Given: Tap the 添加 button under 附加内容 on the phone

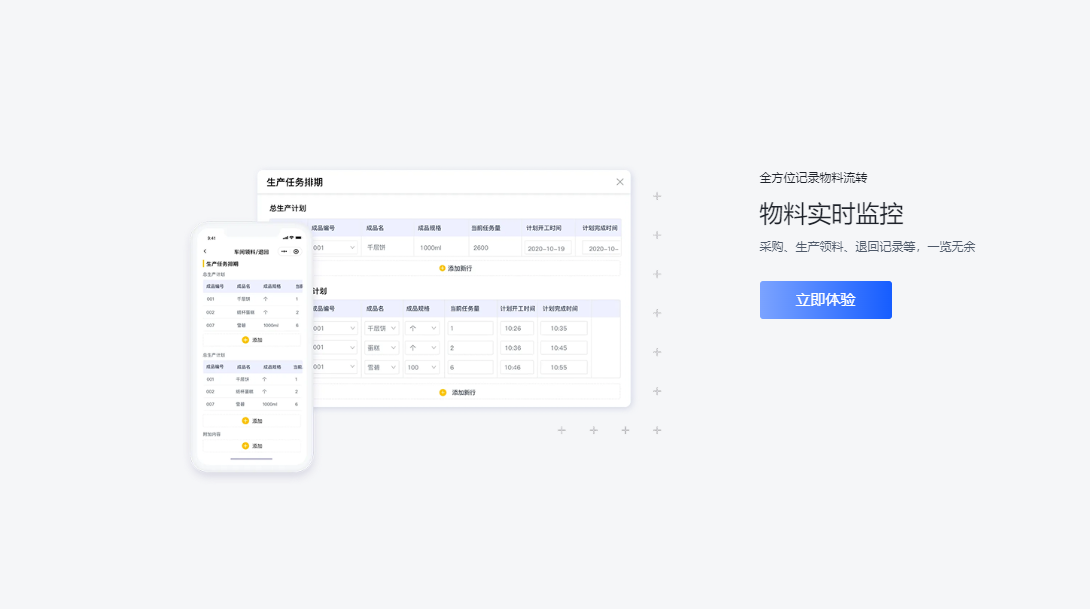Looking at the screenshot, I should tap(252, 446).
